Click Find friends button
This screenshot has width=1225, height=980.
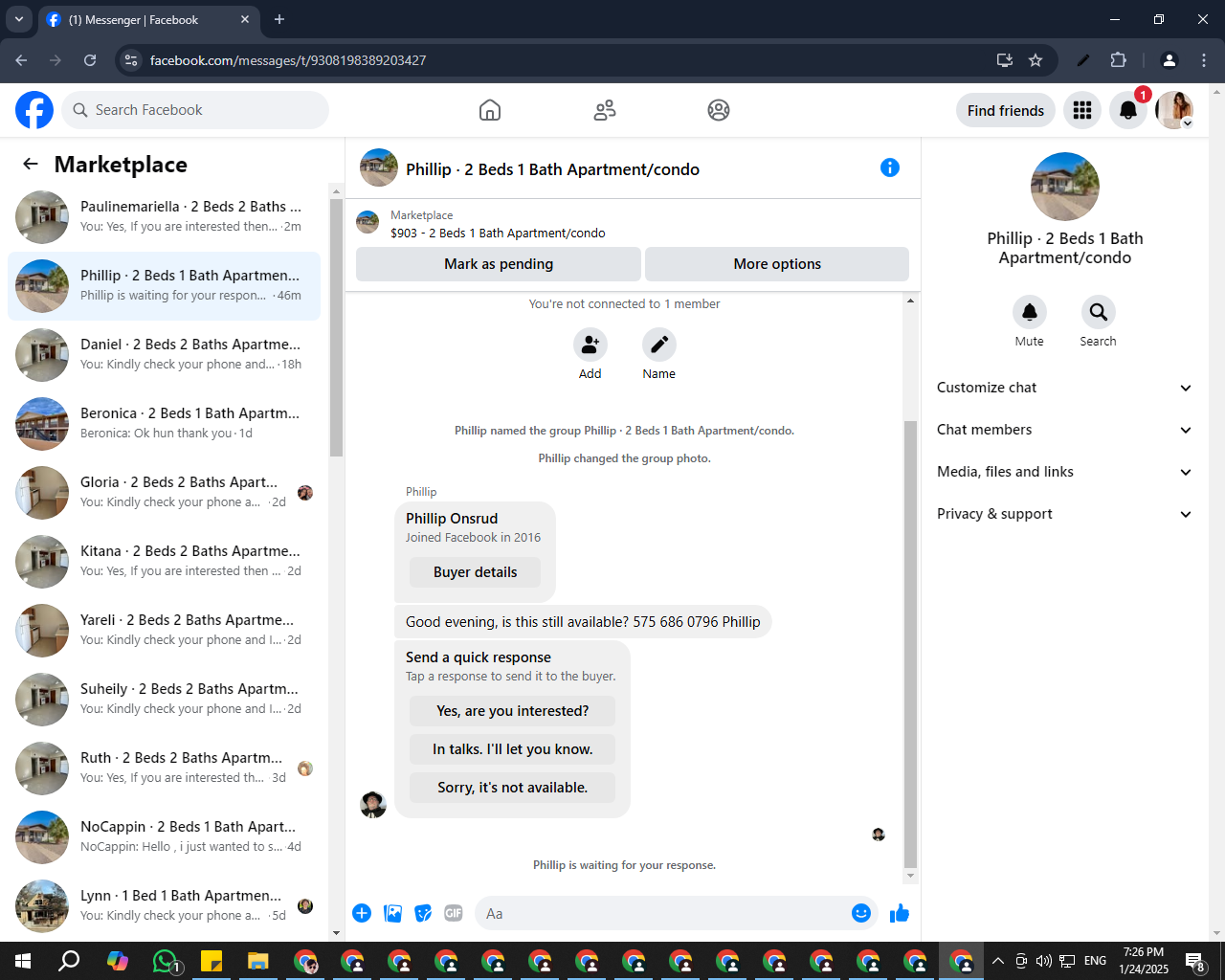pos(1006,110)
